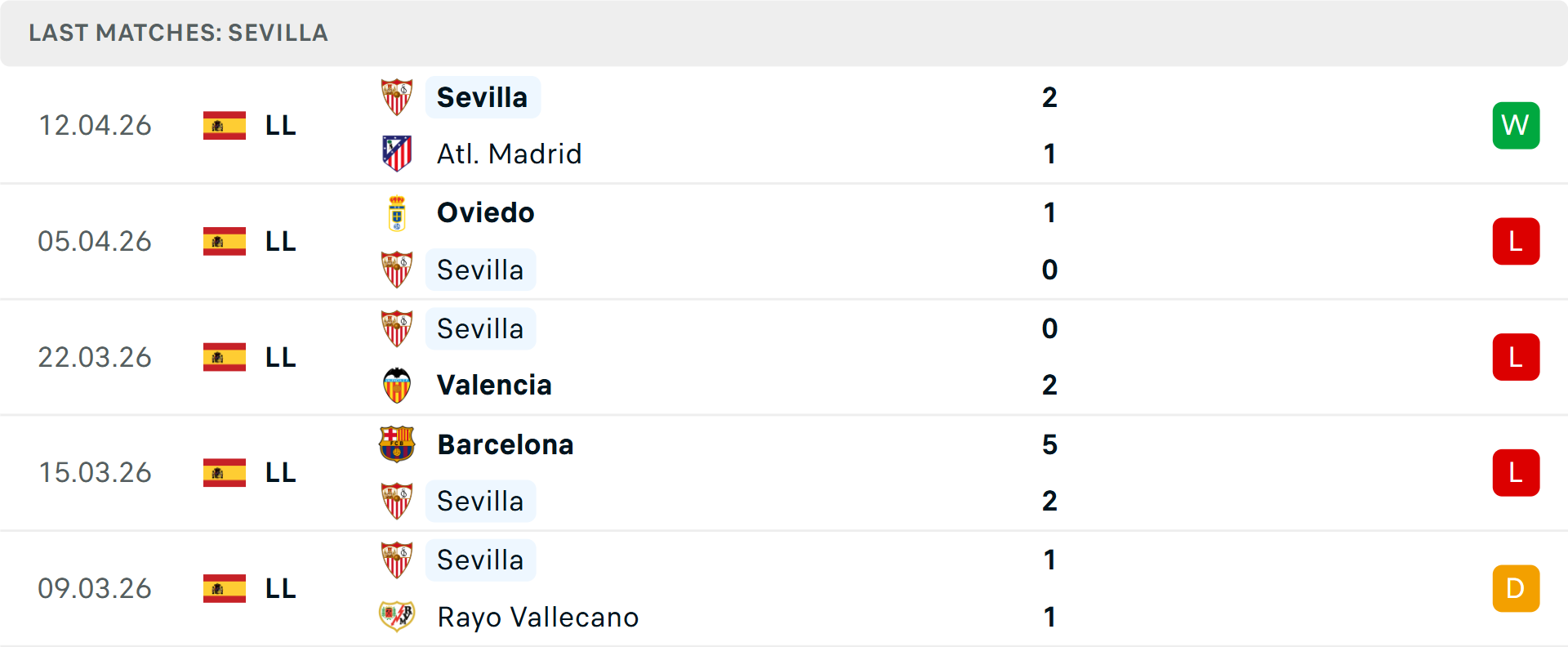1568x647 pixels.
Task: Toggle the green W result badge
Action: point(1516,125)
